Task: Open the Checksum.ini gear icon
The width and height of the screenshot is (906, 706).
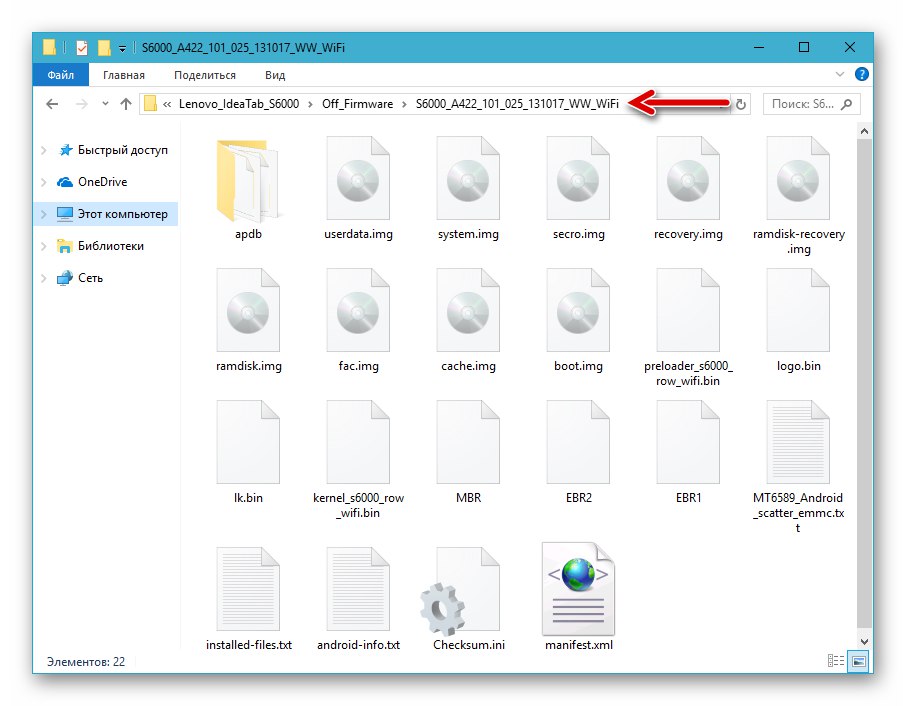Action: pyautogui.click(x=468, y=589)
